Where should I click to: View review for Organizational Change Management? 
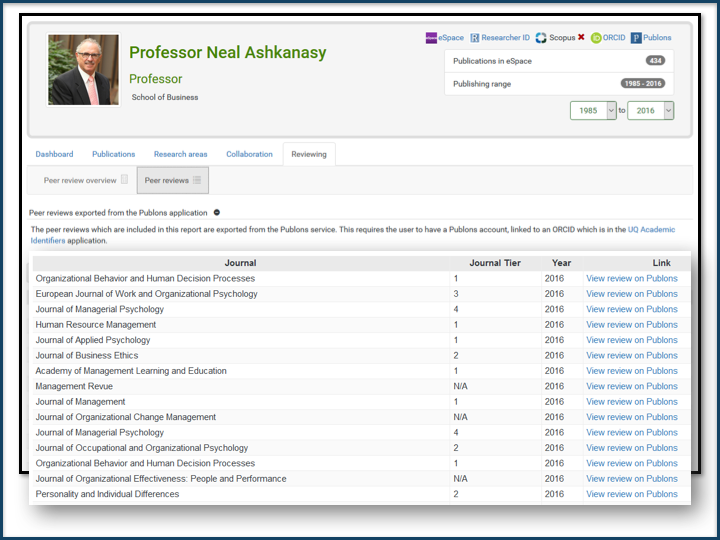pos(632,417)
